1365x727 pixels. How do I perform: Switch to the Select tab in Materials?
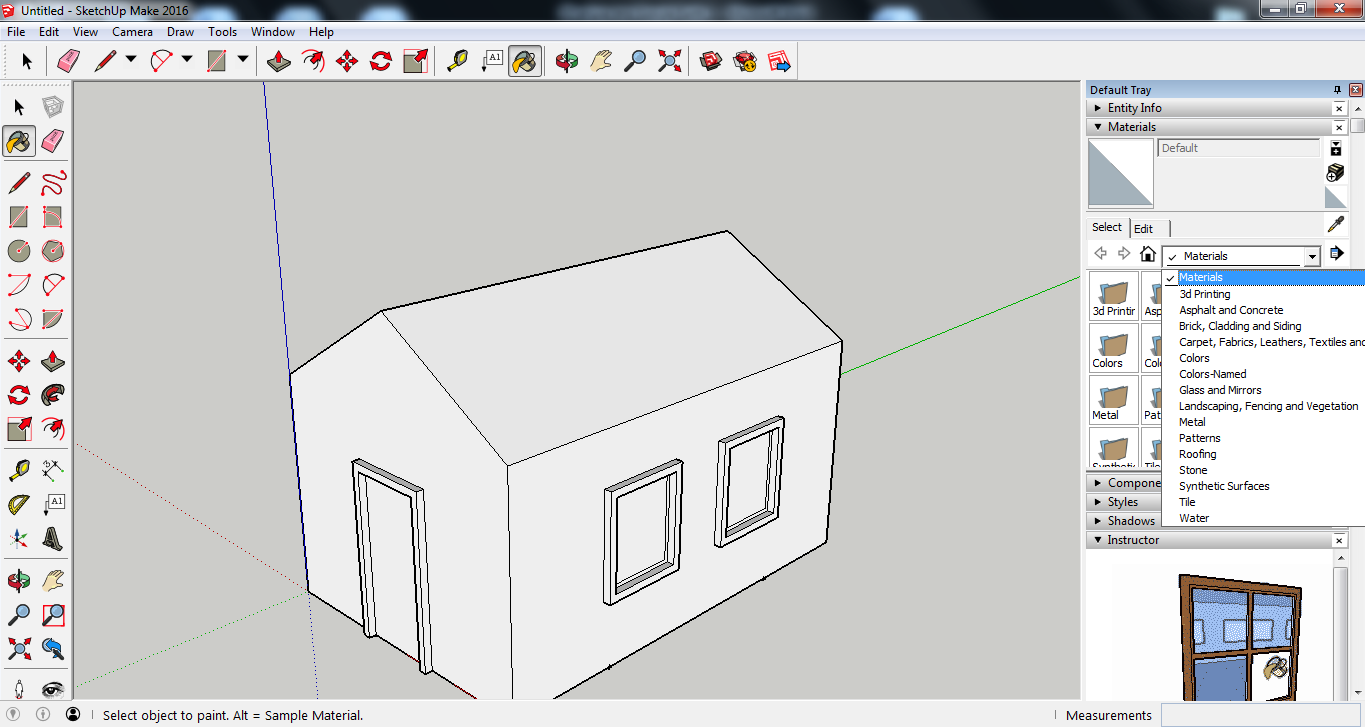[1107, 227]
